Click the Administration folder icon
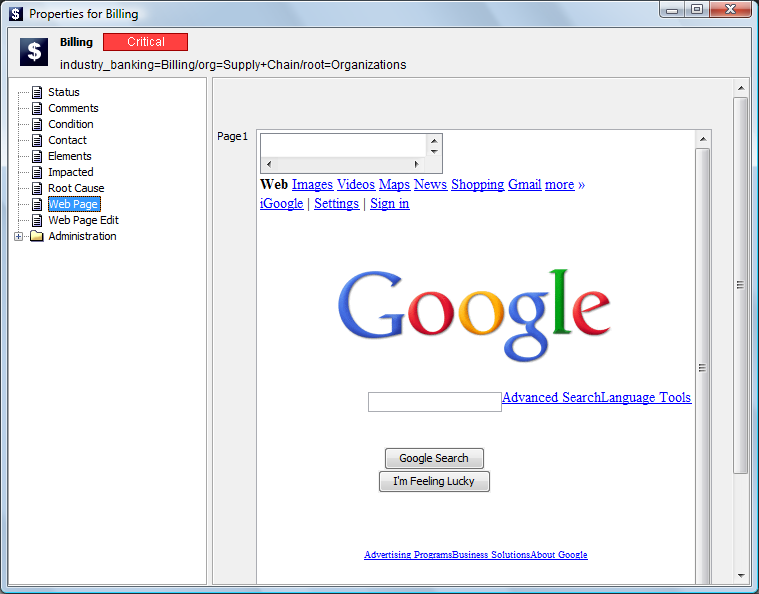 (37, 236)
